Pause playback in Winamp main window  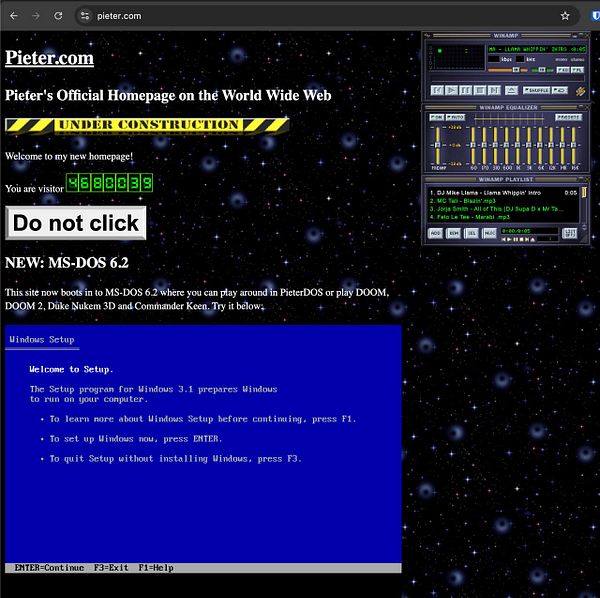(466, 90)
